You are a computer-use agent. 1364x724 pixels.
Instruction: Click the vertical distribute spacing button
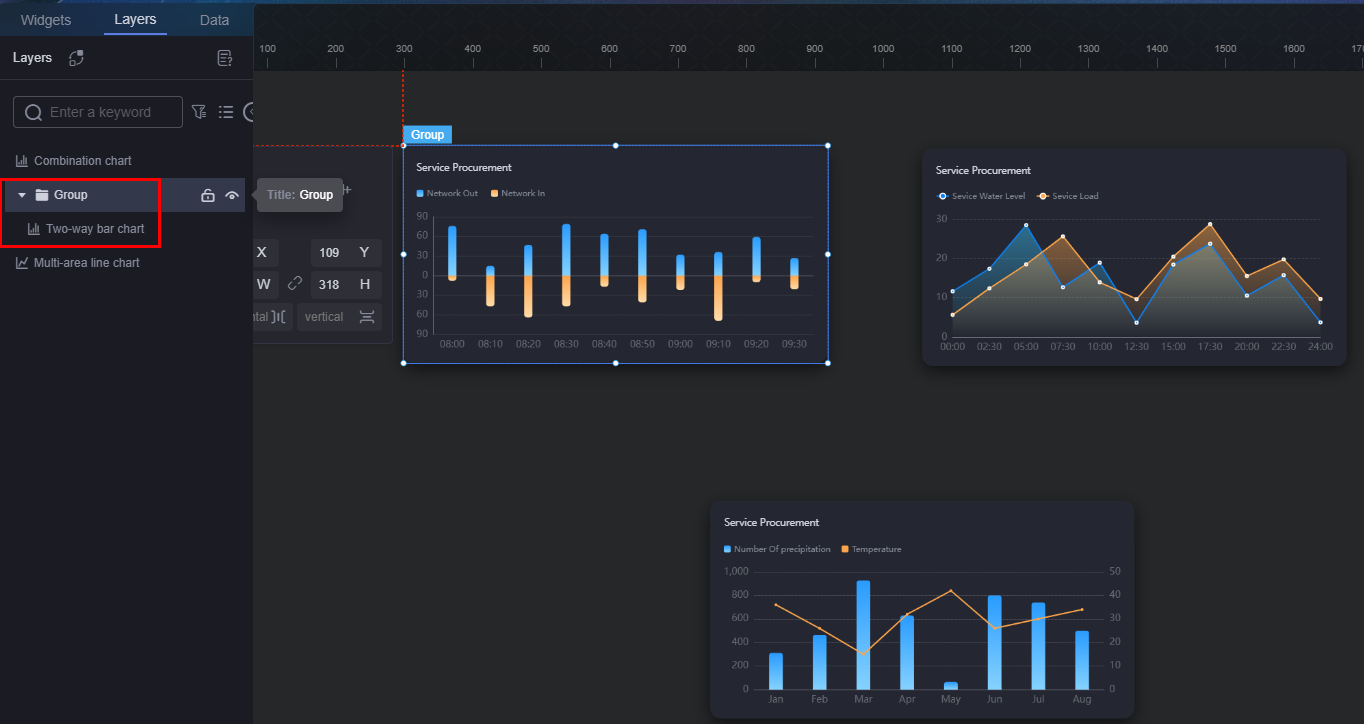tap(339, 317)
